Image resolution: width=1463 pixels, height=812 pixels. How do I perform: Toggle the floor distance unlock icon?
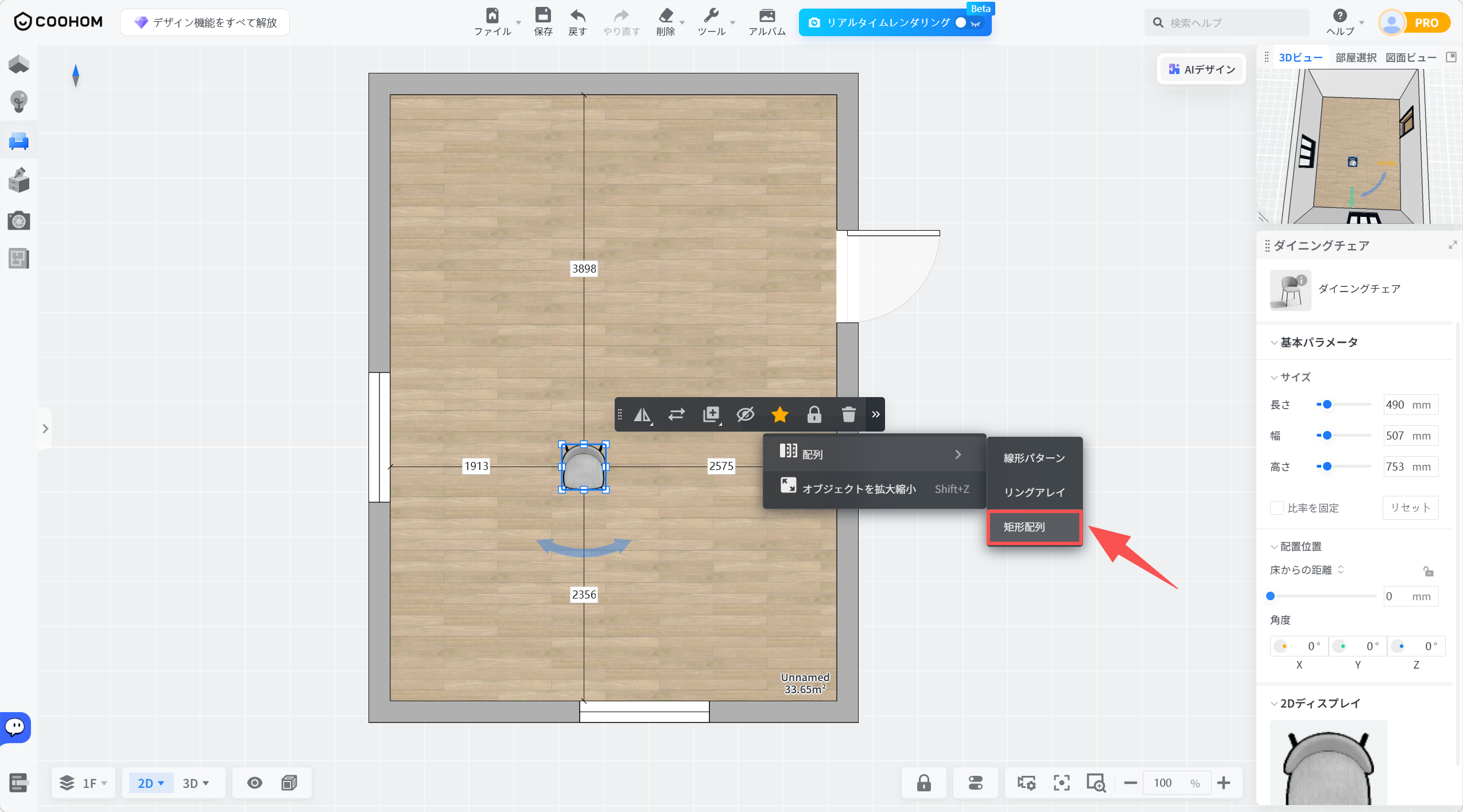(x=1429, y=571)
